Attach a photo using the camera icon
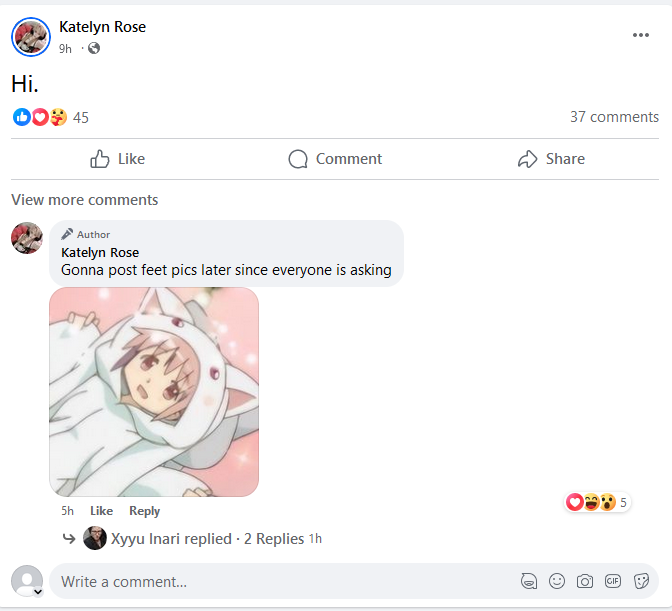The height and width of the screenshot is (611, 672). tap(585, 581)
